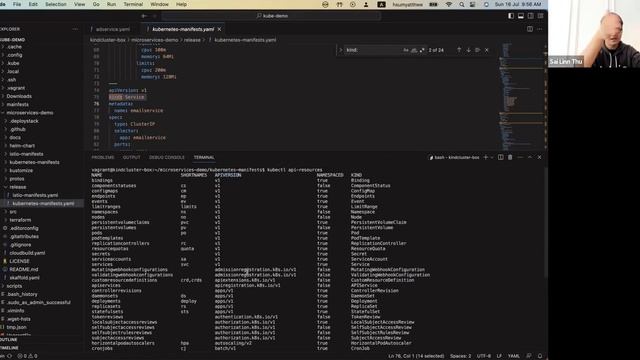Toggle regular expression in find
Screen dimensions: 640x360
point(422,50)
